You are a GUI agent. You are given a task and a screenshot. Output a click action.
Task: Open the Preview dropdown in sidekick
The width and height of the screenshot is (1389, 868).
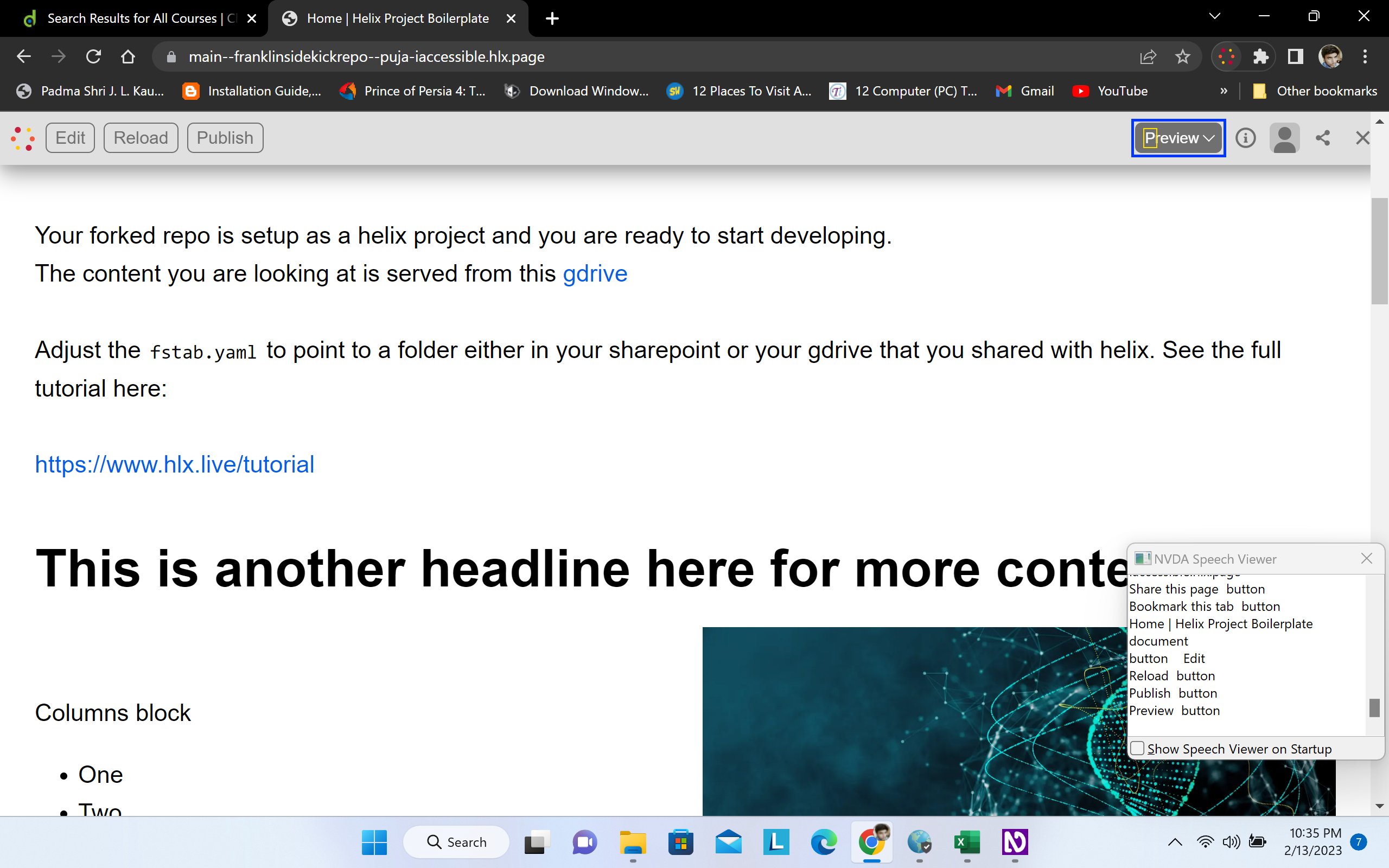1177,138
